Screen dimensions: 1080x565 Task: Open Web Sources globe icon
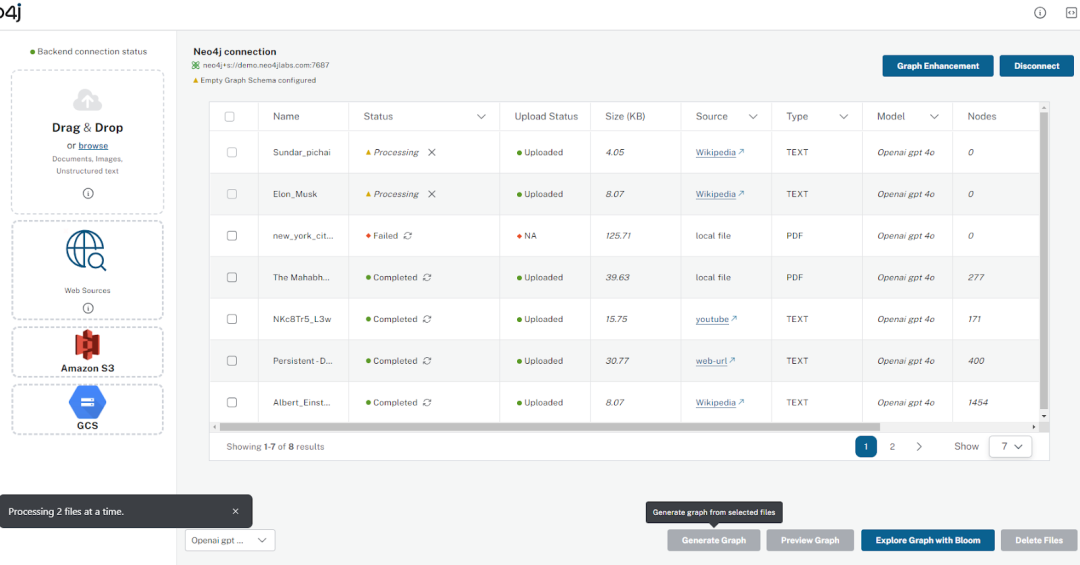(x=86, y=250)
